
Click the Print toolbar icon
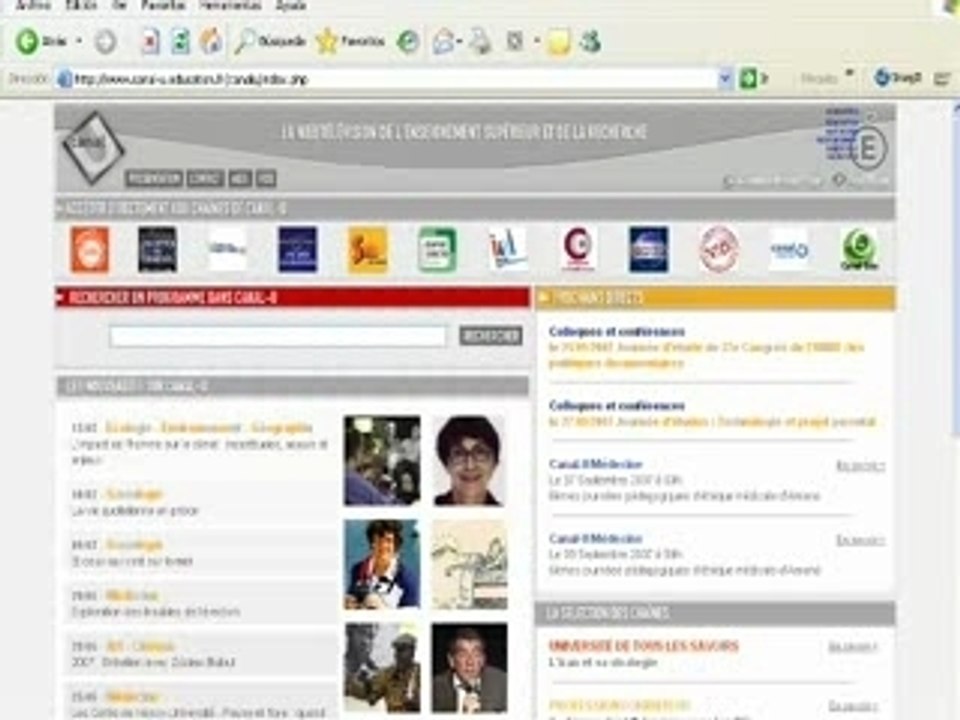481,42
